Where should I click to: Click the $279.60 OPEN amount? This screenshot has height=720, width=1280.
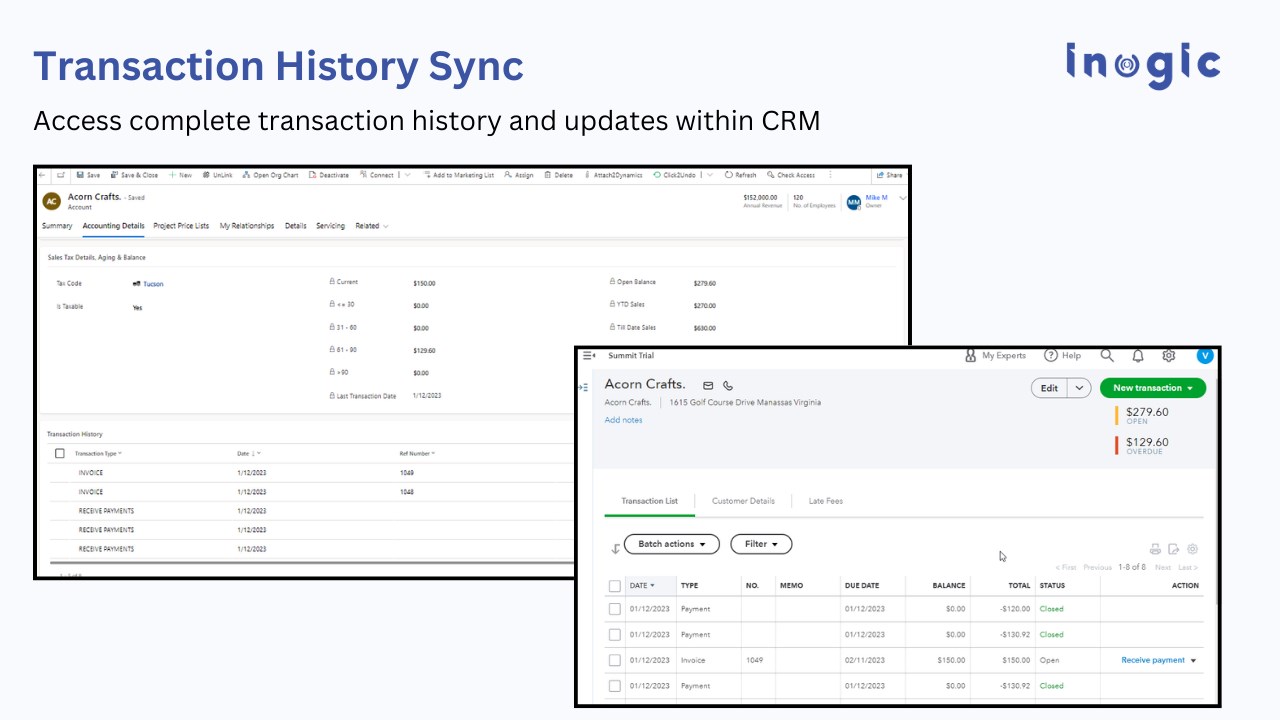1147,412
